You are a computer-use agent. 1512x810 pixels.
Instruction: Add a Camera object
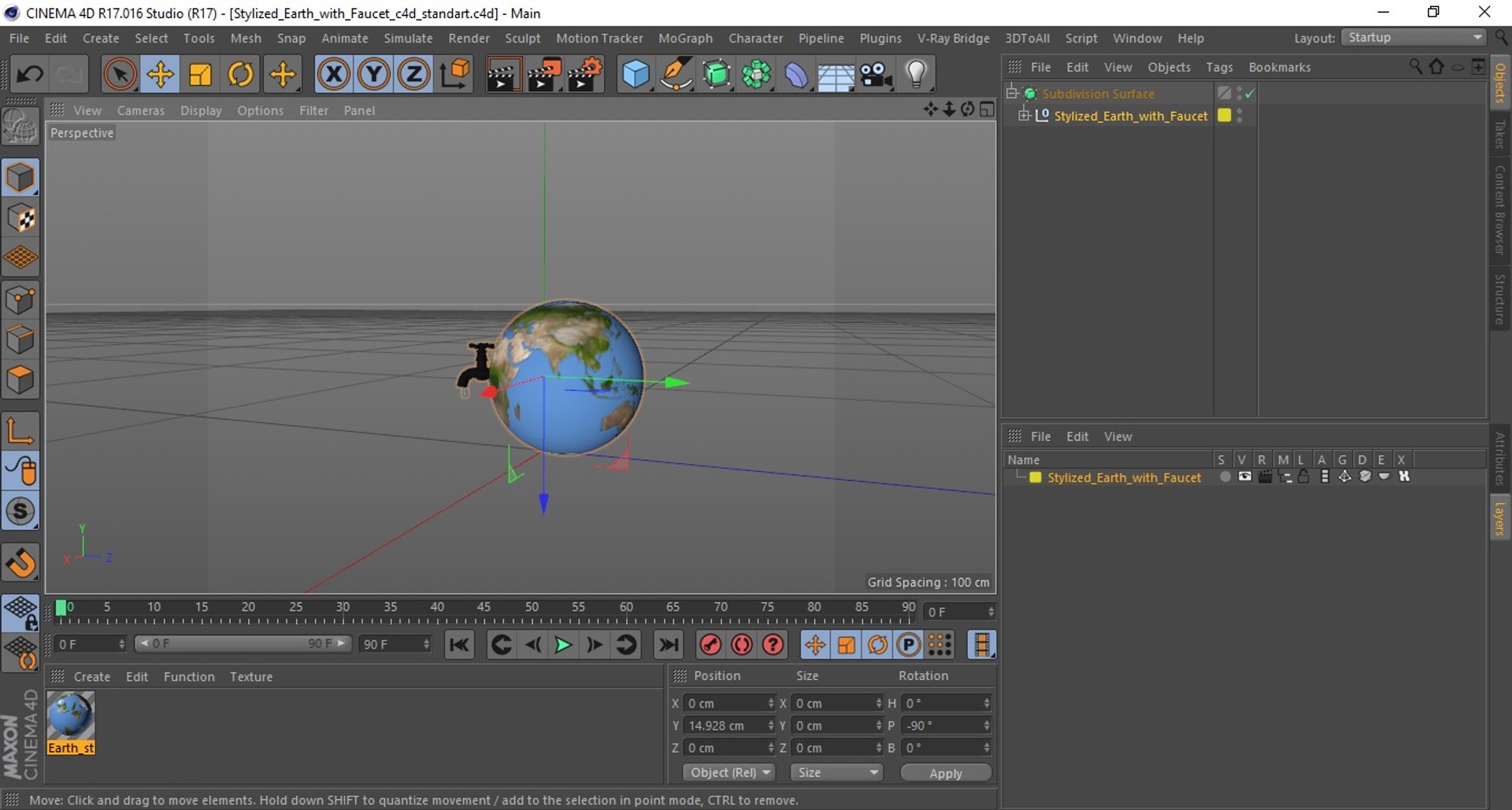point(876,75)
